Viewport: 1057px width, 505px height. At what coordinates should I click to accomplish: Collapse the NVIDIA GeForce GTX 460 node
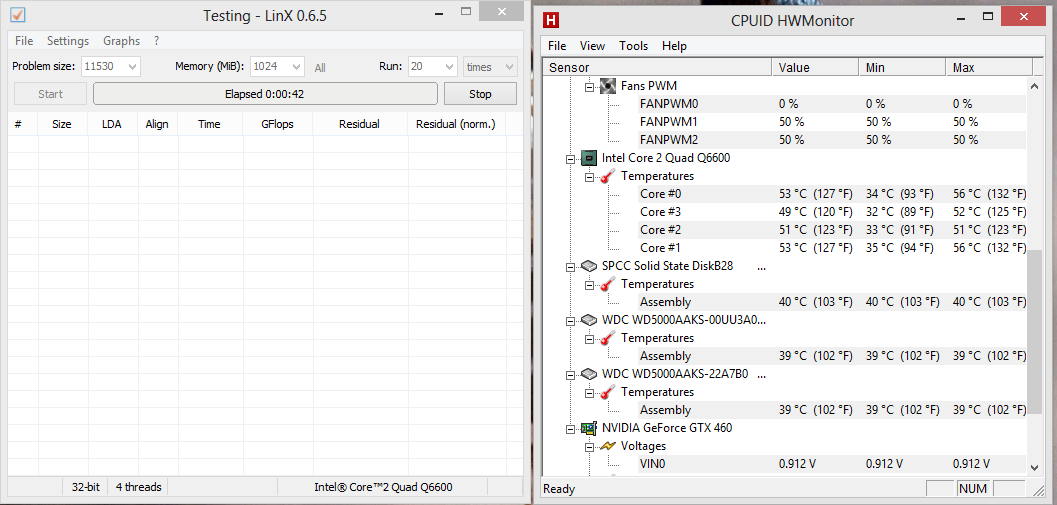pos(570,428)
